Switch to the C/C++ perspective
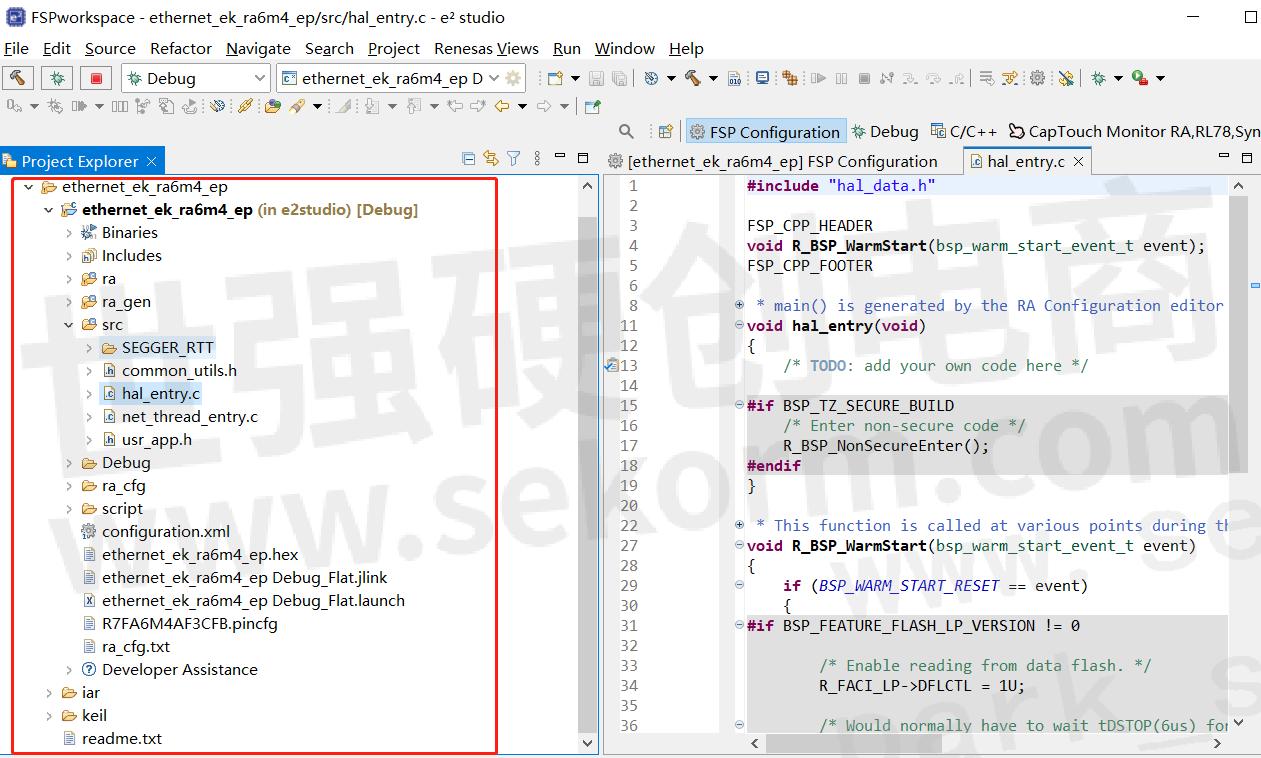Screen dimensions: 1261x758 pos(963,132)
